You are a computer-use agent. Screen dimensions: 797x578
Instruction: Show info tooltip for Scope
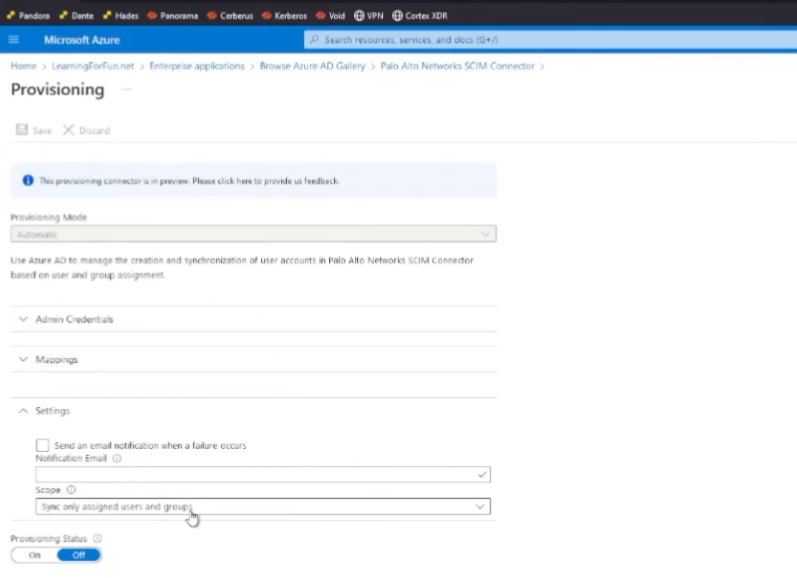point(71,490)
